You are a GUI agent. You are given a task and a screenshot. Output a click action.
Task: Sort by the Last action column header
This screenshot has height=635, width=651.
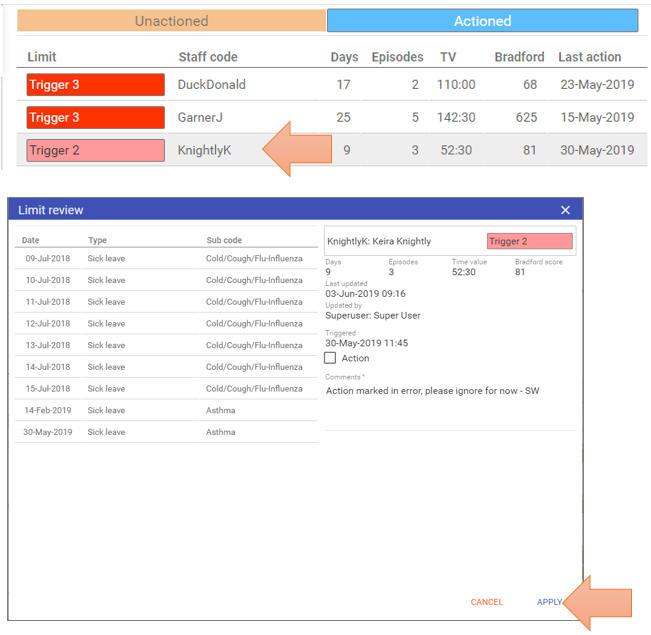click(x=590, y=57)
